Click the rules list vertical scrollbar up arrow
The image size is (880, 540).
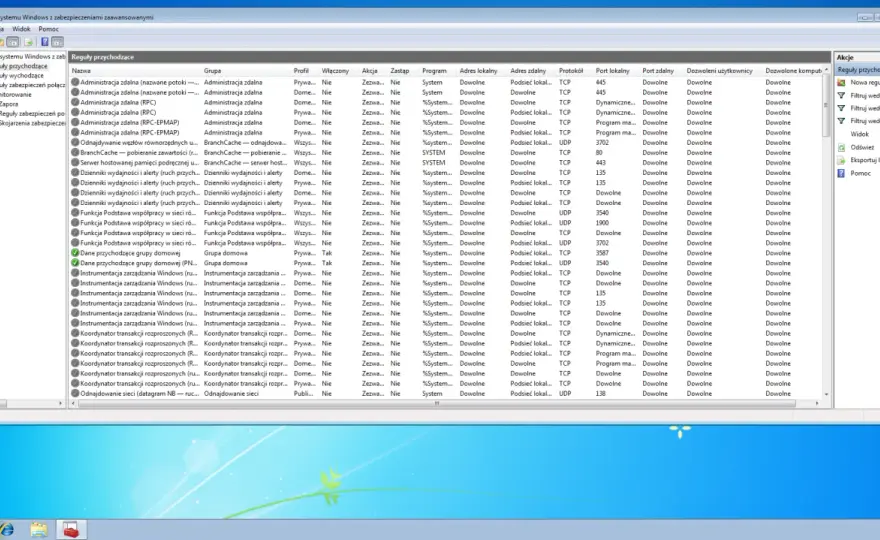pos(826,70)
